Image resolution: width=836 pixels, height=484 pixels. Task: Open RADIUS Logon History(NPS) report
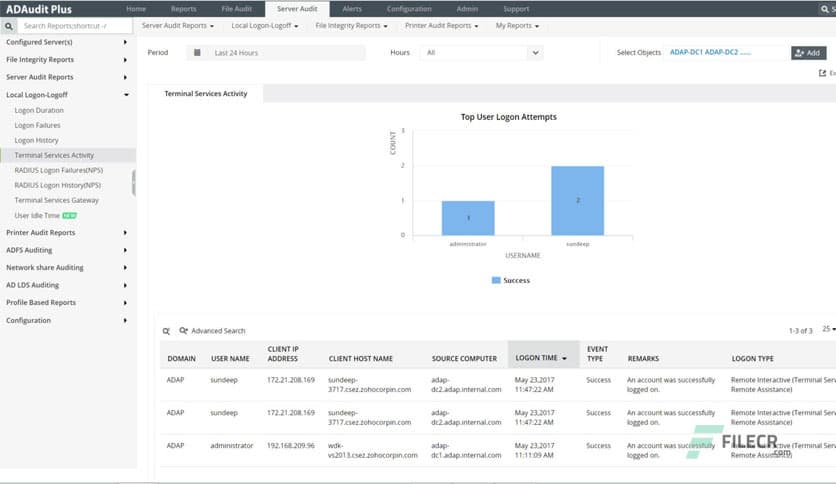pyautogui.click(x=58, y=185)
